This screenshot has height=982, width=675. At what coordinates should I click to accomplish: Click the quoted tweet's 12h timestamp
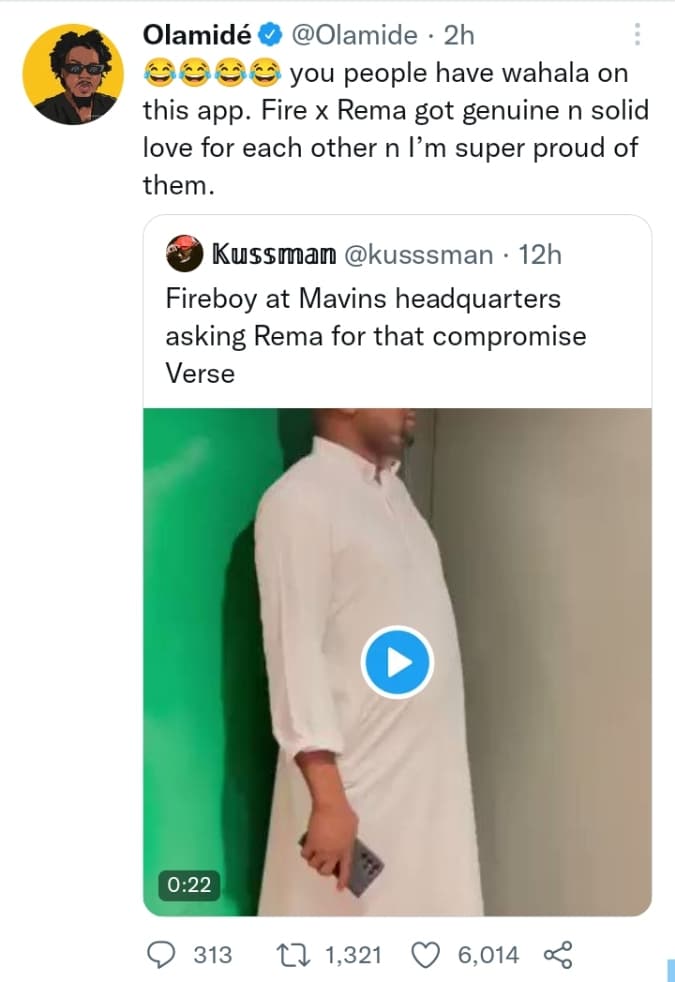540,254
